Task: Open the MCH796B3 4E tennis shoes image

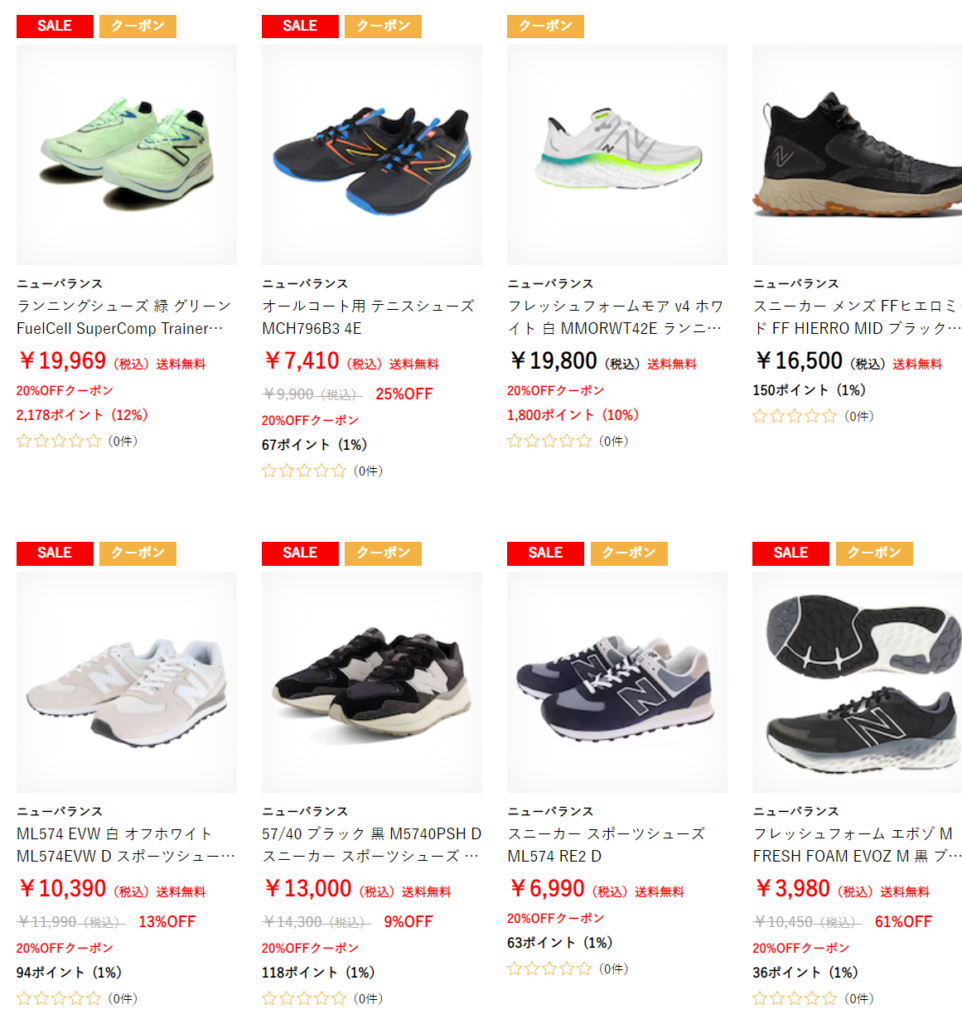Action: click(372, 155)
